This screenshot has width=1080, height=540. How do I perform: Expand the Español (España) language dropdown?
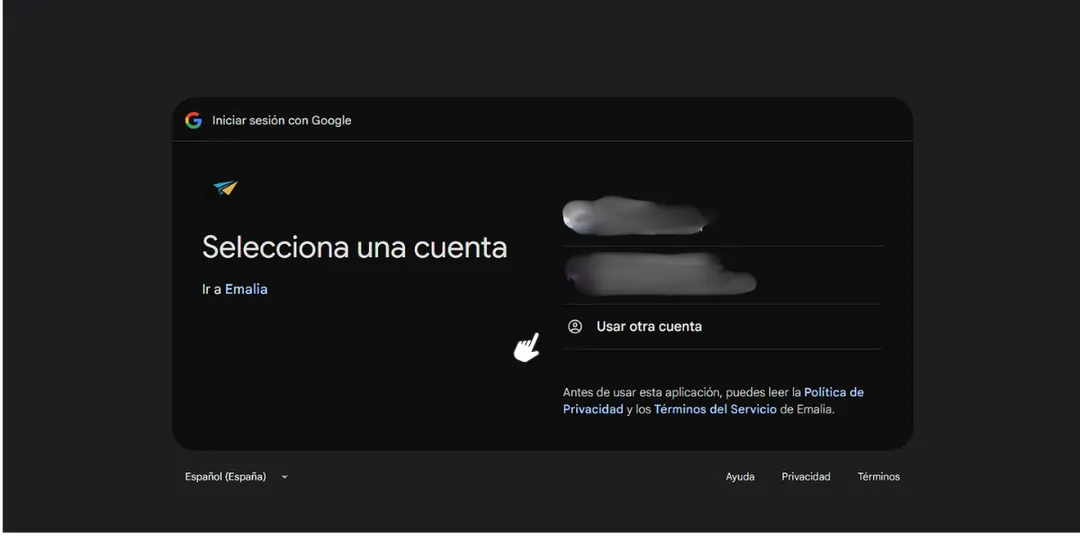pos(236,477)
